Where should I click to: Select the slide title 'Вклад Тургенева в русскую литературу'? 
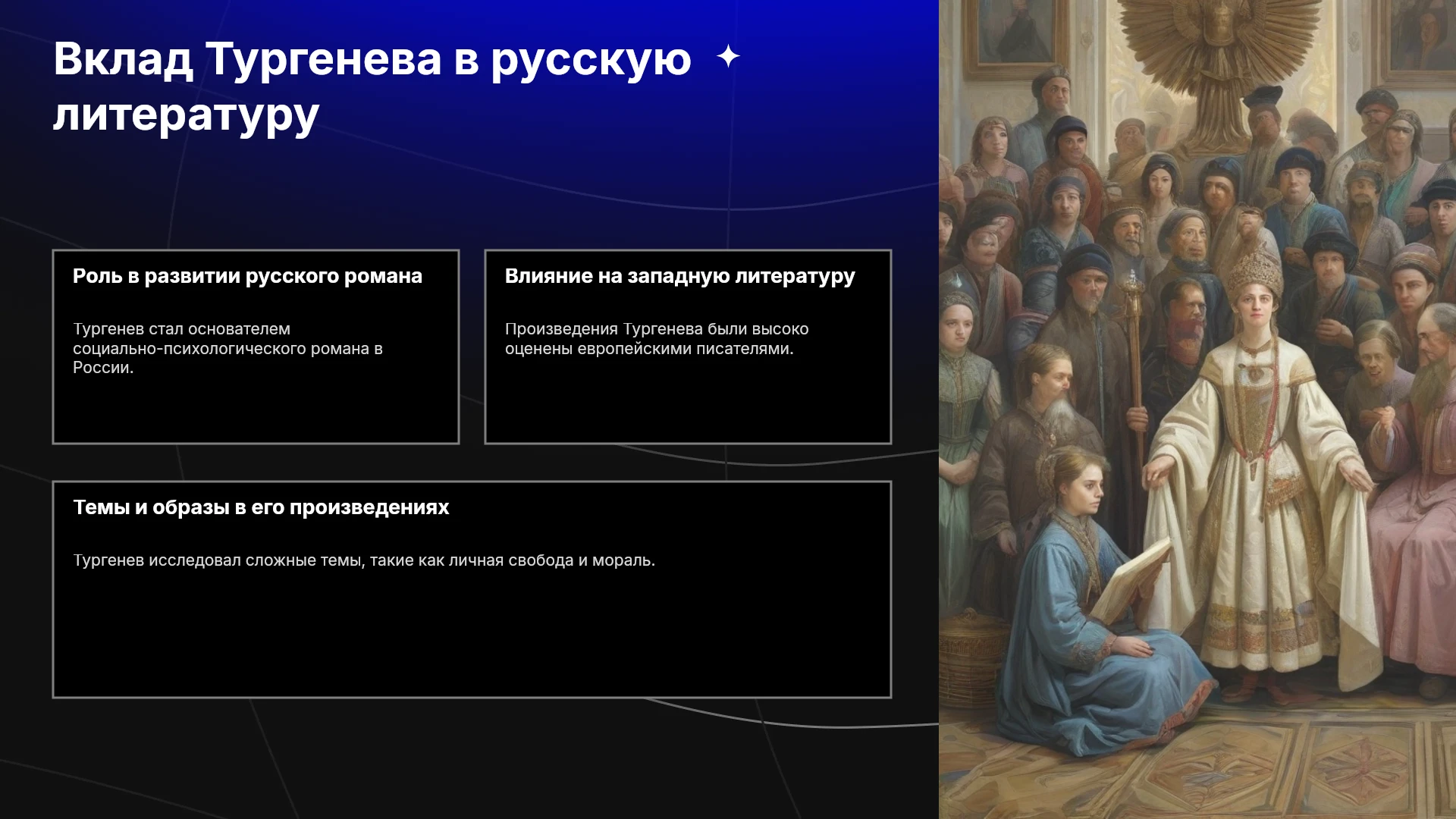point(372,86)
